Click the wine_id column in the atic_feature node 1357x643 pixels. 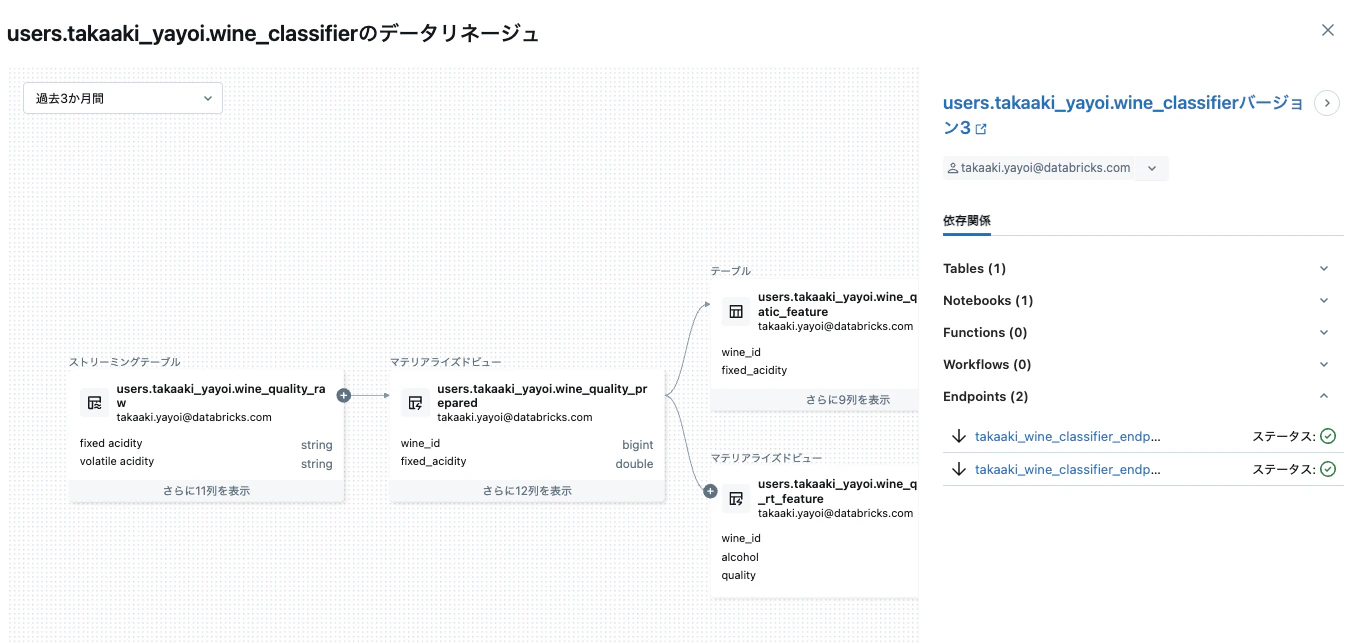point(741,352)
